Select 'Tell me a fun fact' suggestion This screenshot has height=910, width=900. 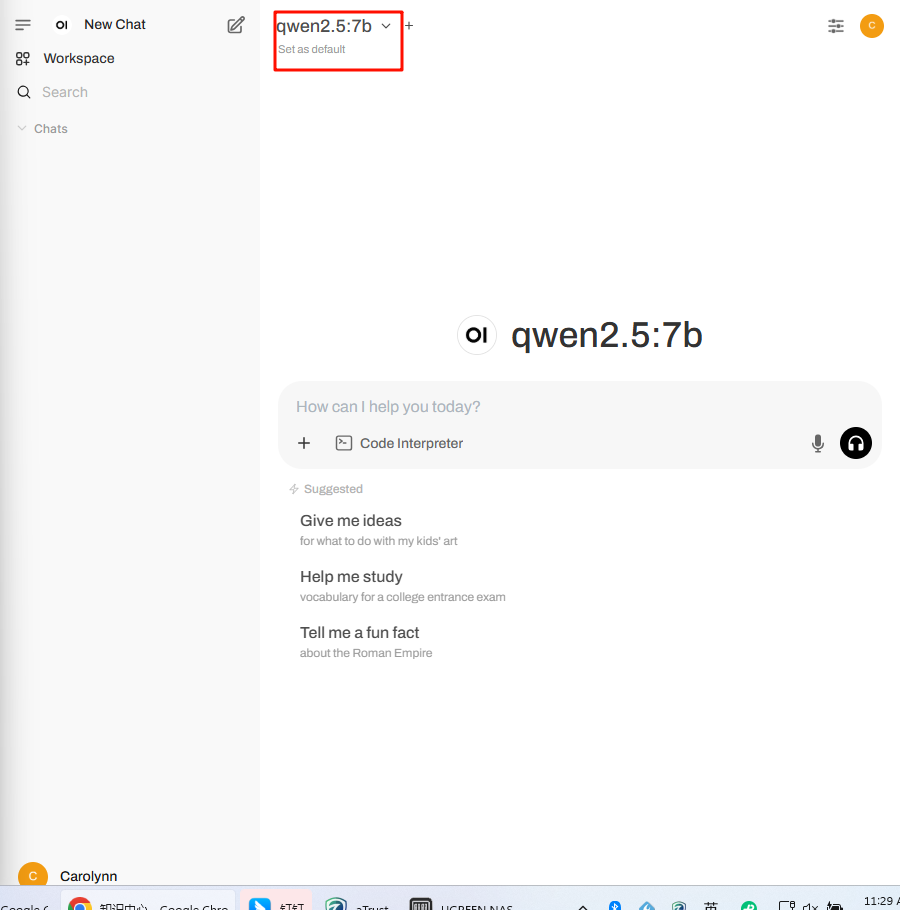[x=360, y=633]
